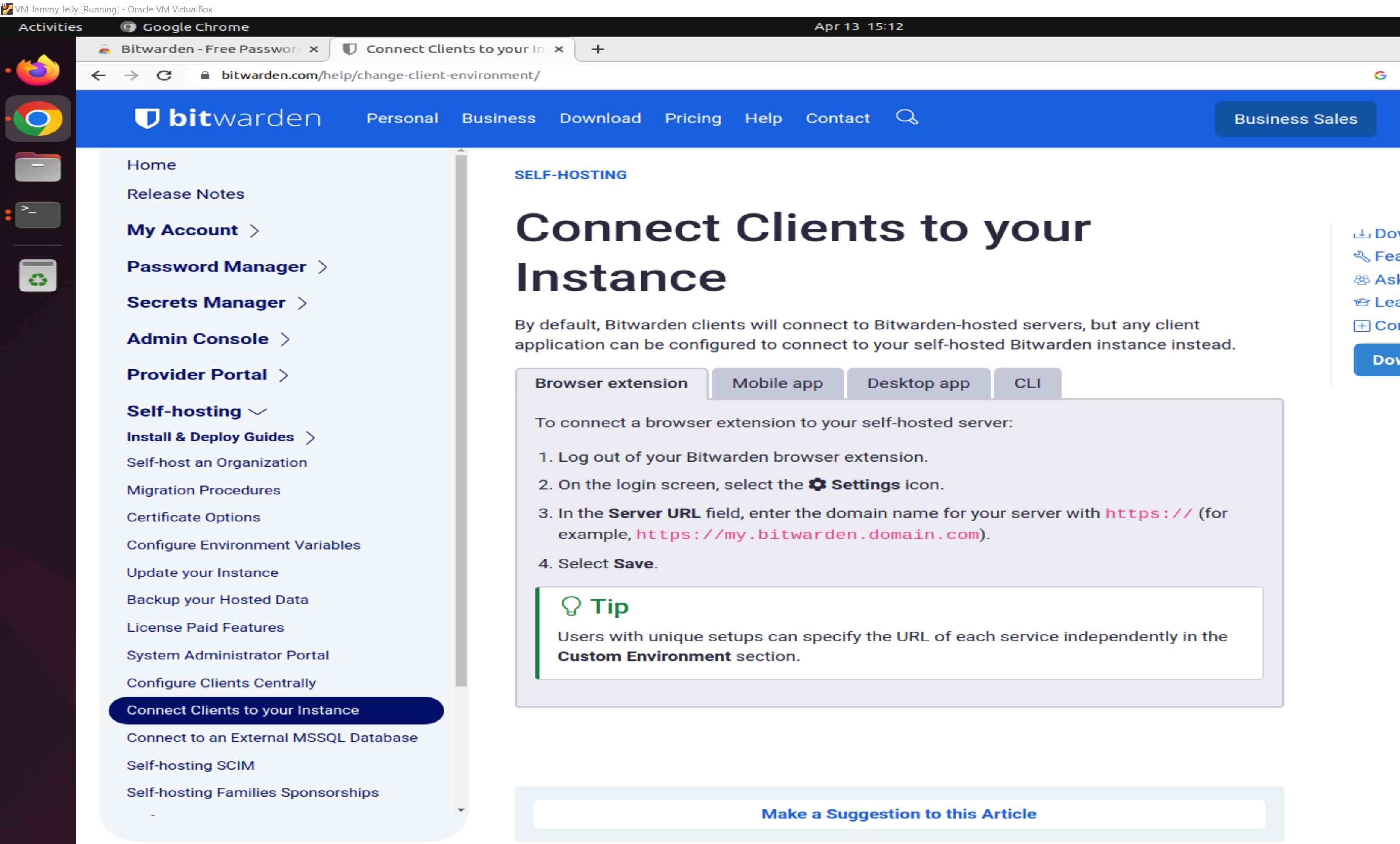Screen dimensions: 1400x844
Task: Click the search magnifier icon in navbar
Action: point(906,117)
